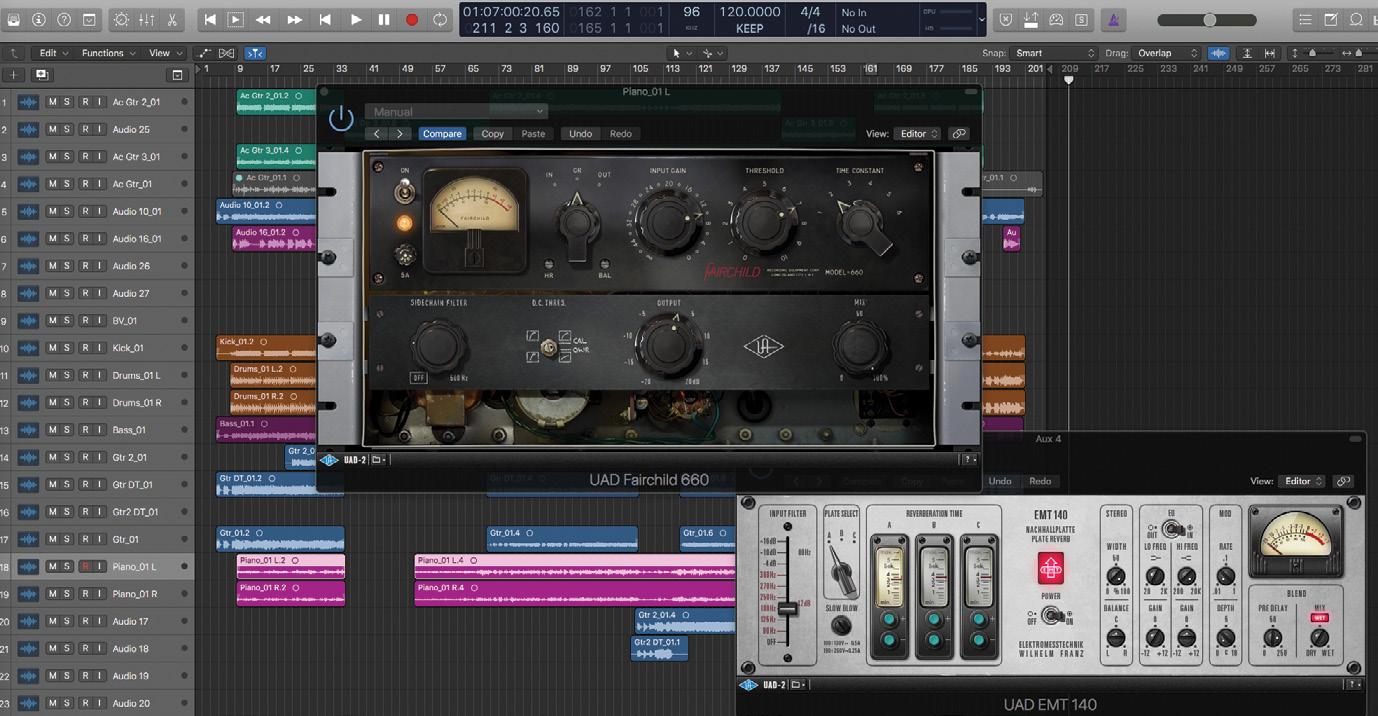
Task: Open the Mixer from control bar
Action: 147,20
